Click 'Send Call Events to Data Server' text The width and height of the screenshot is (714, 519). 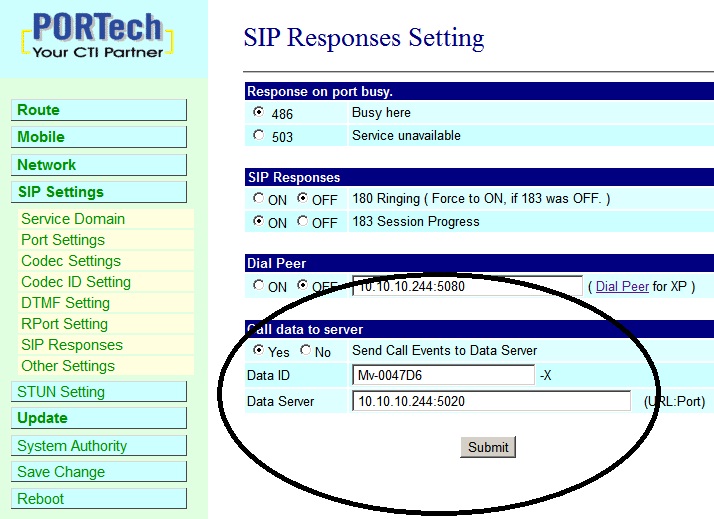(x=444, y=350)
